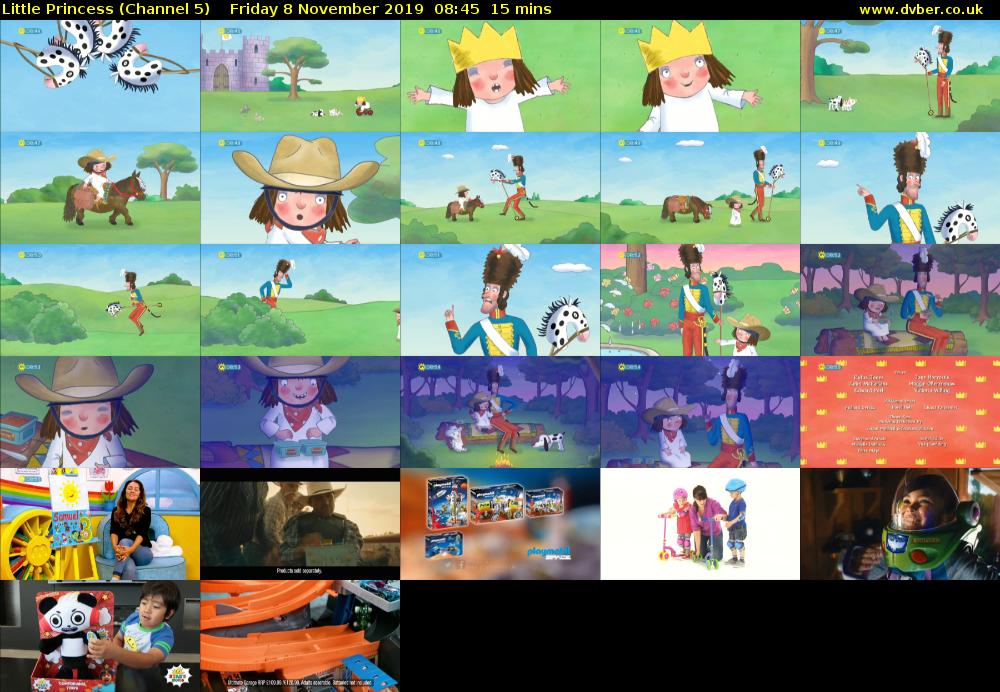Select flower garden scene with soldier and princess
Image resolution: width=1000 pixels, height=692 pixels.
[700, 300]
